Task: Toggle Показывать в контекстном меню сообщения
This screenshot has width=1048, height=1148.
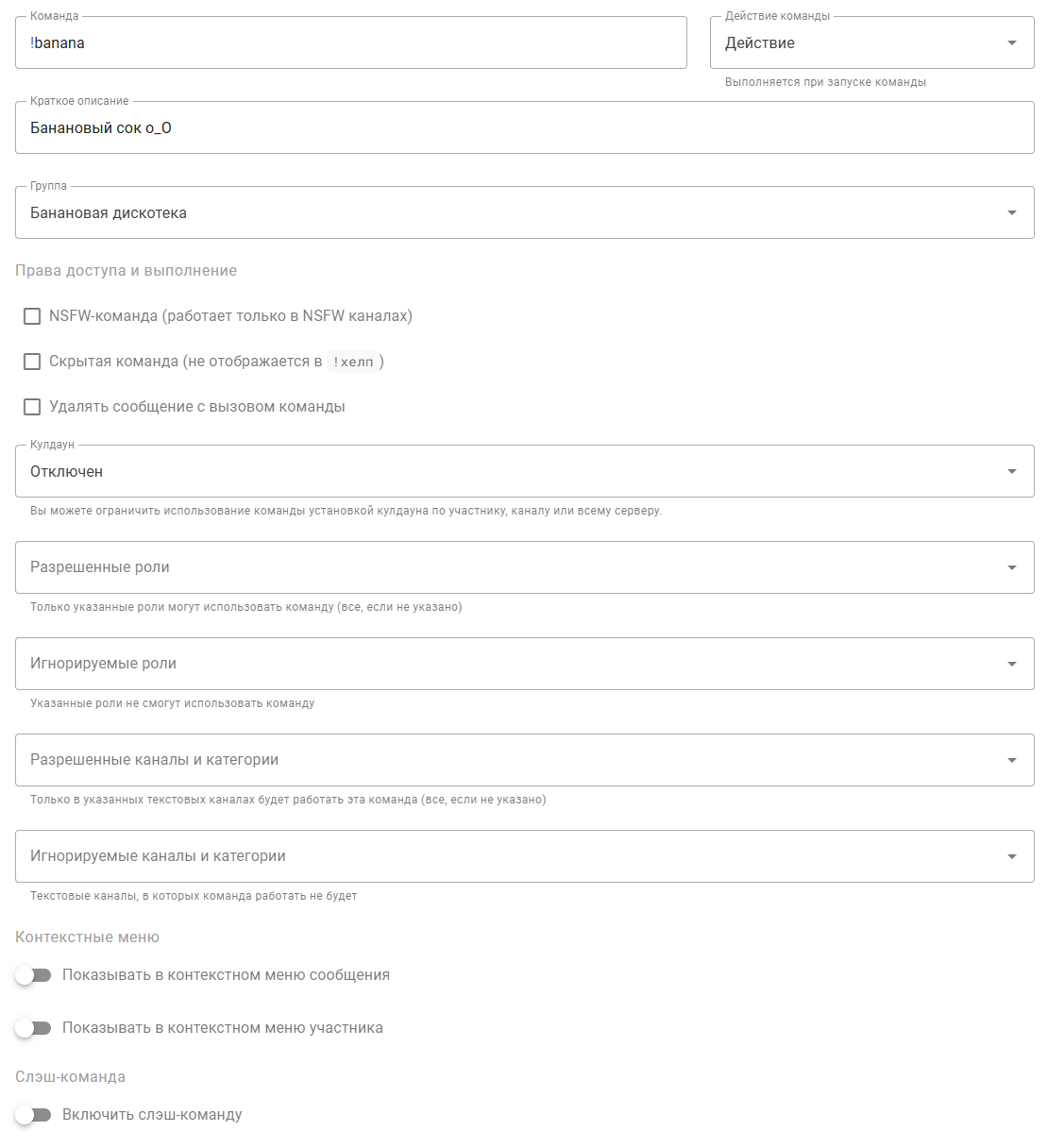Action: [x=33, y=975]
